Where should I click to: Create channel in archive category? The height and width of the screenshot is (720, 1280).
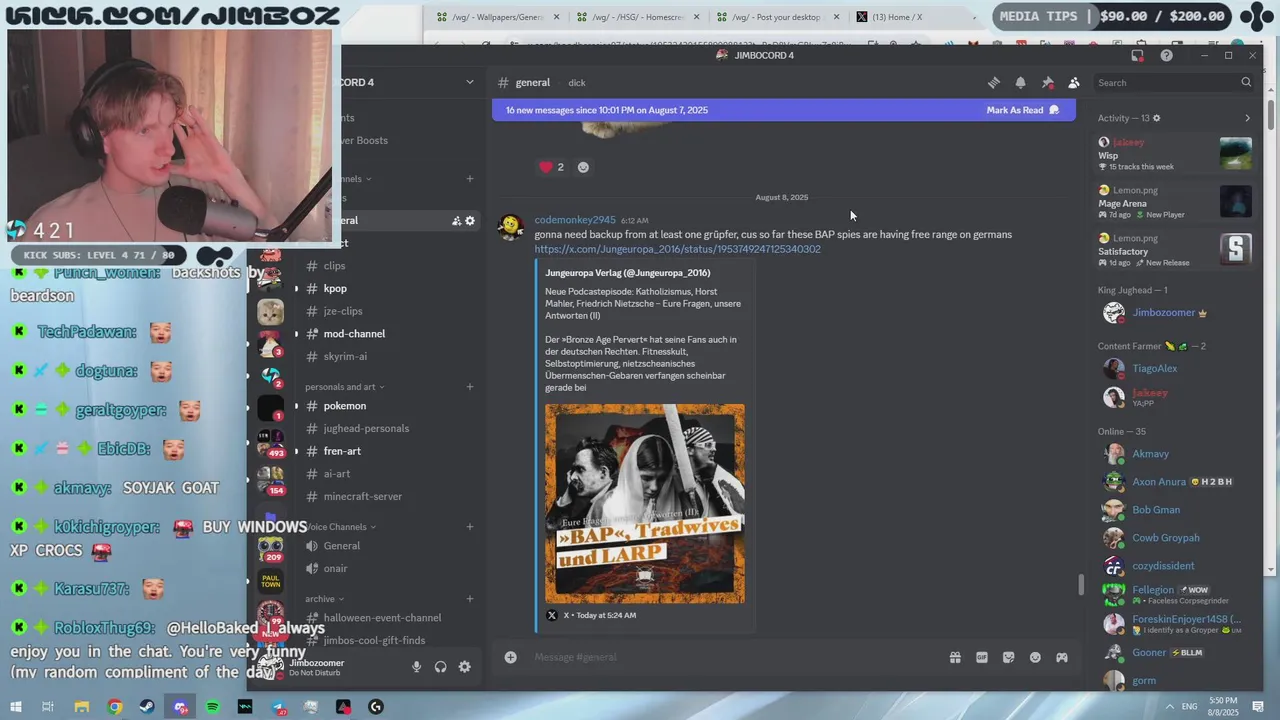[x=470, y=599]
